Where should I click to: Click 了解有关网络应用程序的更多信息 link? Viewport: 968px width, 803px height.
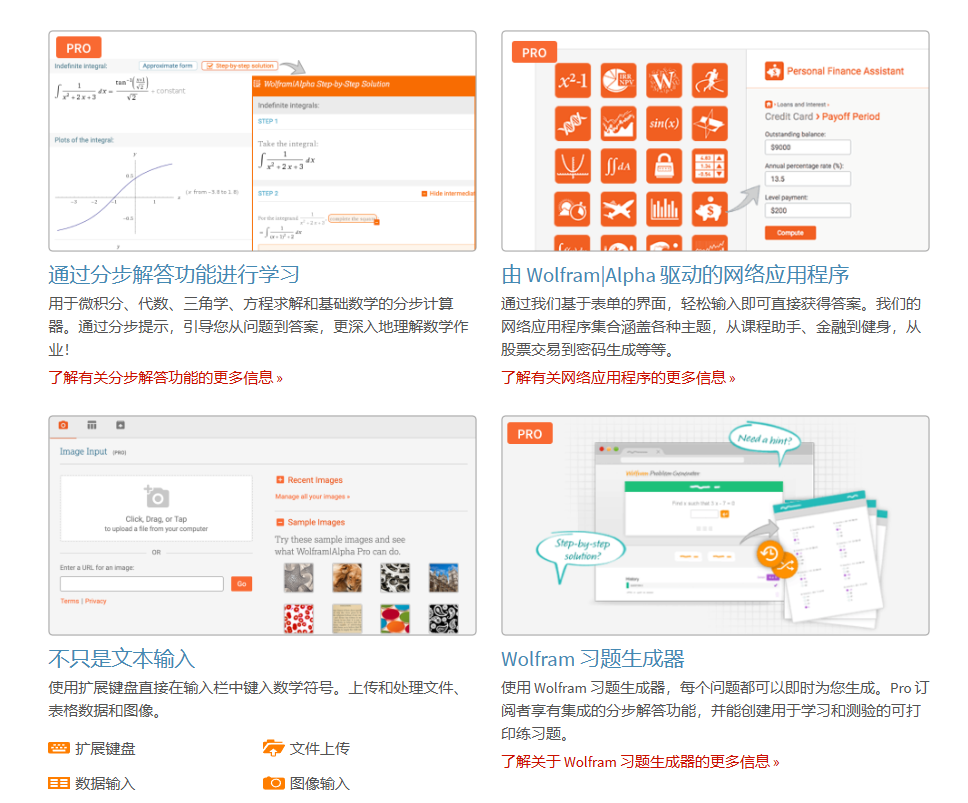[618, 378]
